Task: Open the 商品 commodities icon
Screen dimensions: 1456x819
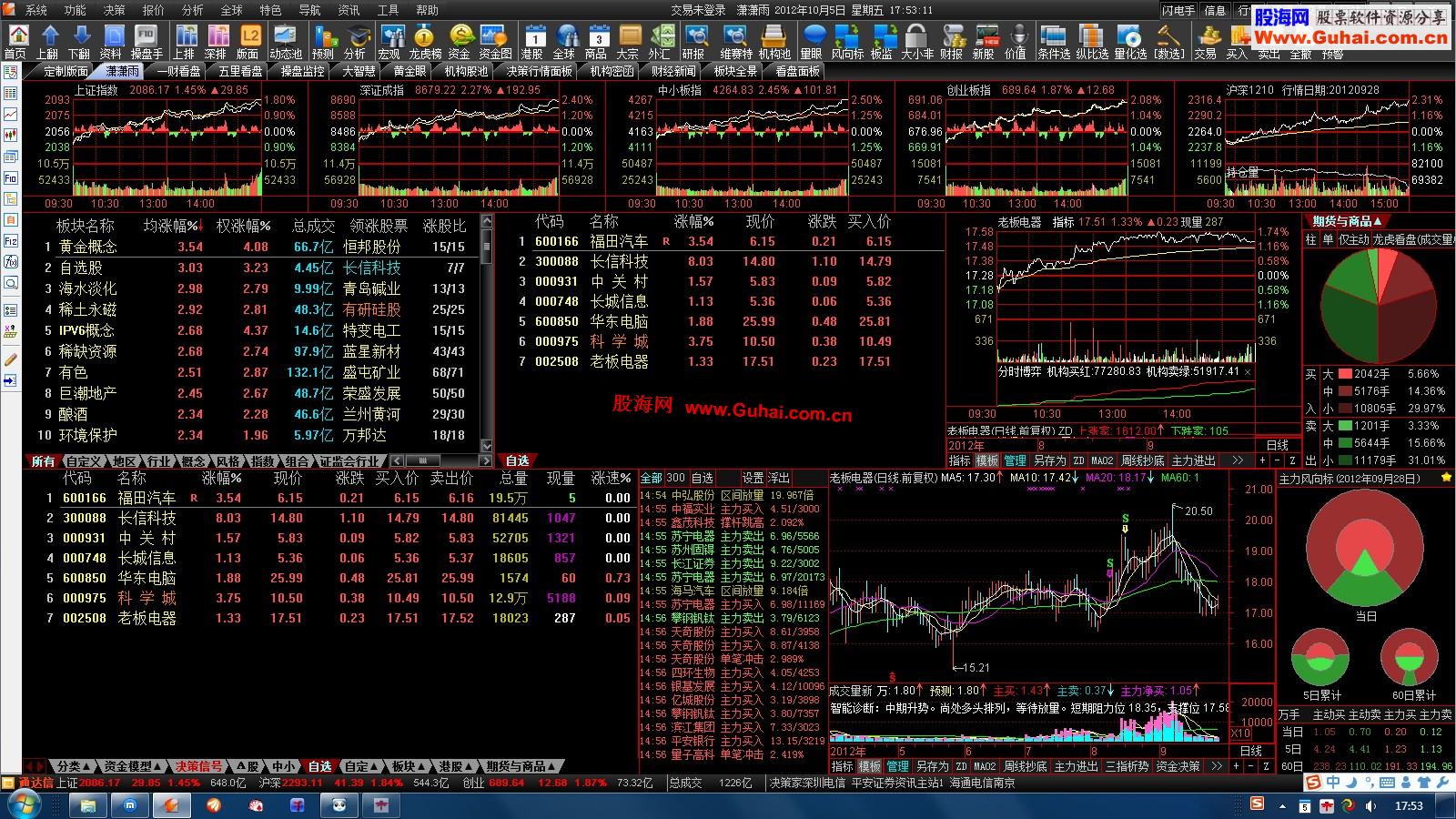Action: (597, 42)
